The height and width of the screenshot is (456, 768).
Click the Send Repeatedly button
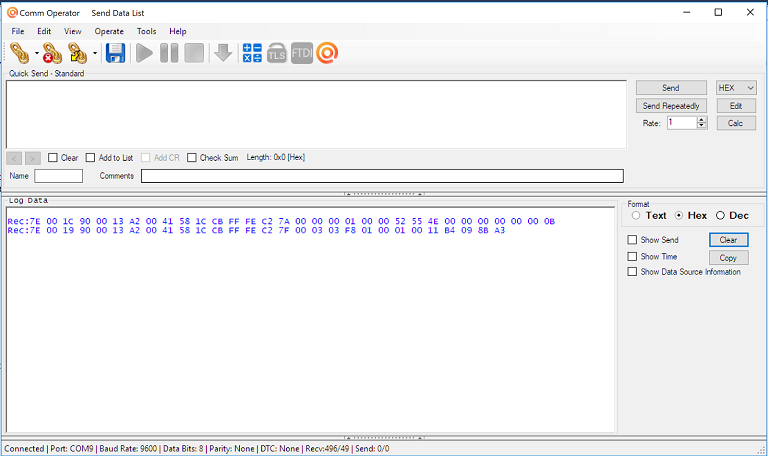pos(671,106)
